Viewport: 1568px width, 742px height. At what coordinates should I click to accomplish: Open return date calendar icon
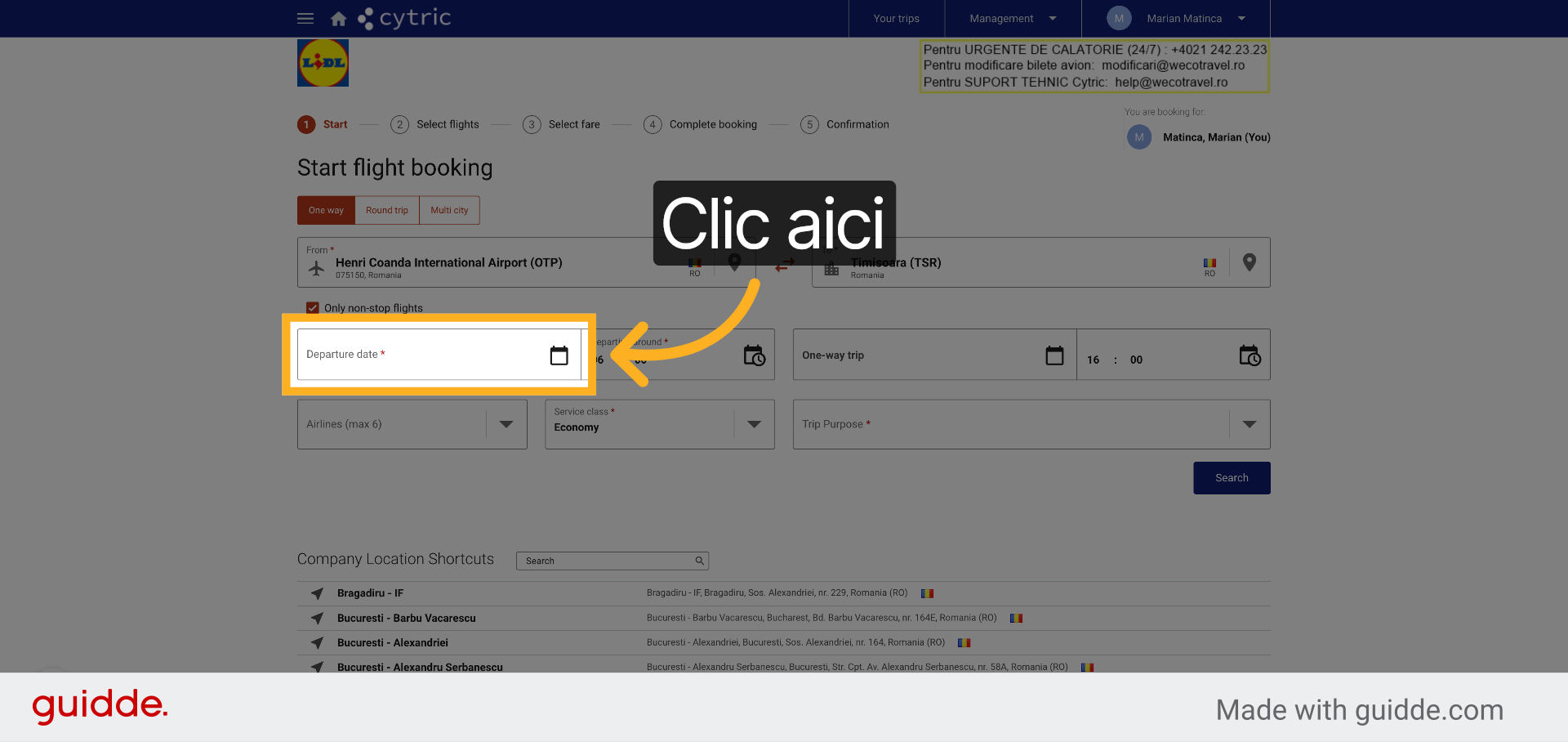1054,355
